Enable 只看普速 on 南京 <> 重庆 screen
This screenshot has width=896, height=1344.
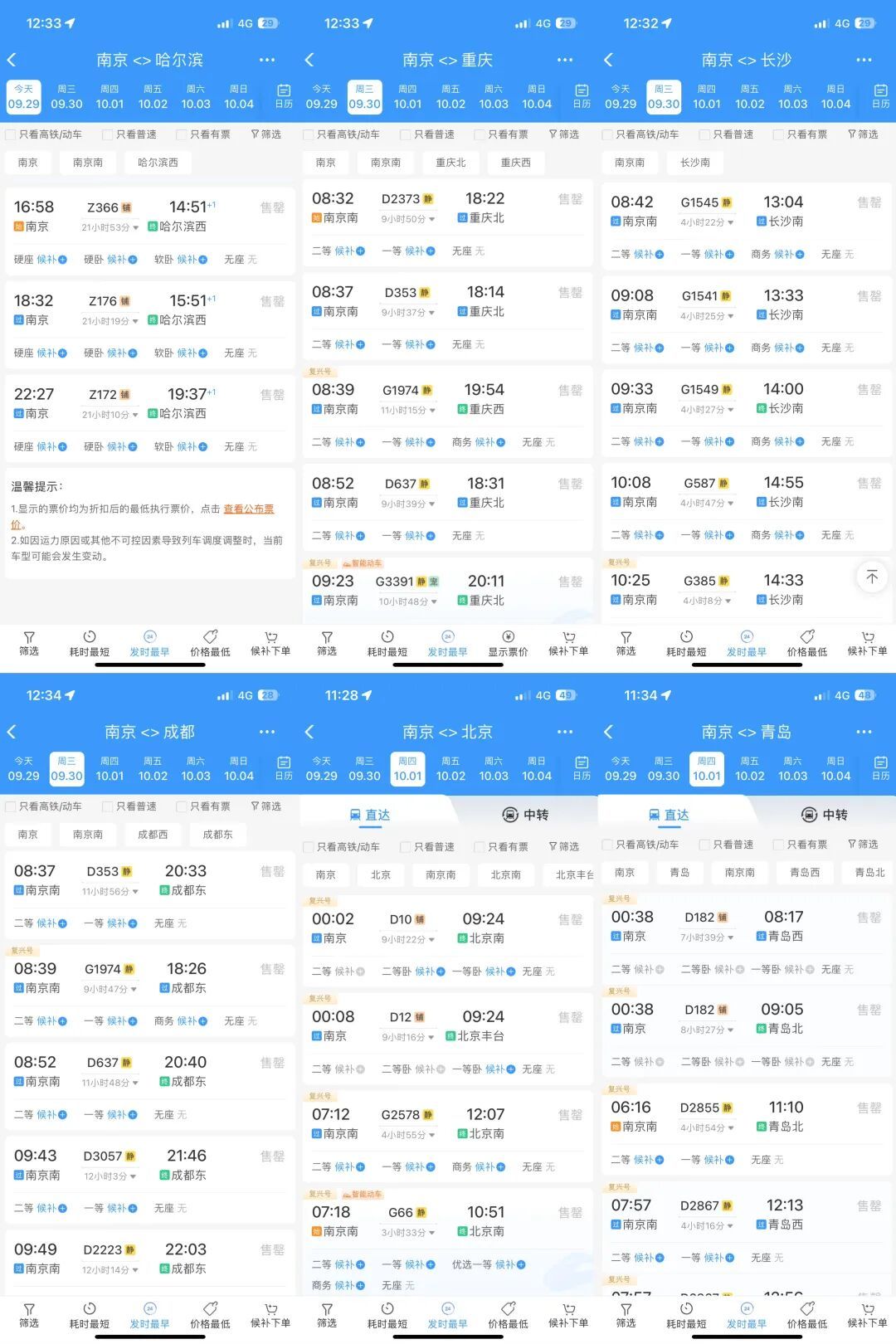pos(427,134)
